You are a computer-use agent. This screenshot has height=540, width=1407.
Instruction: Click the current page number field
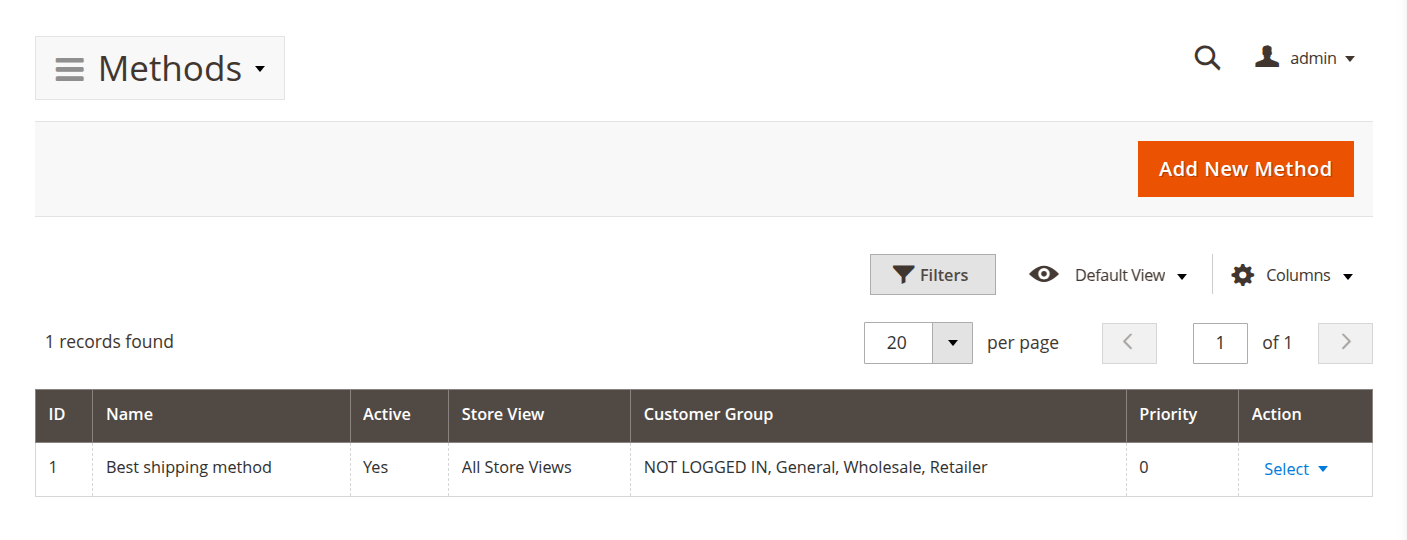[1219, 343]
